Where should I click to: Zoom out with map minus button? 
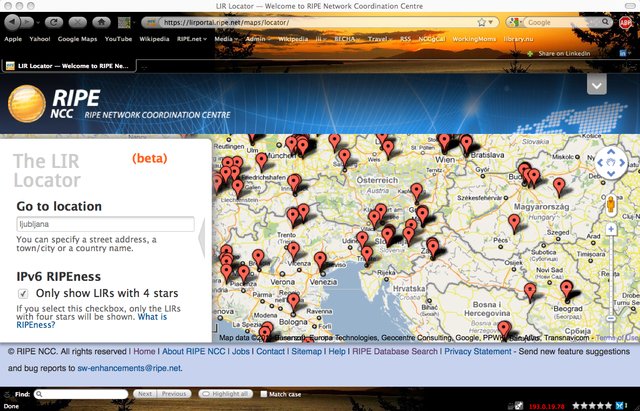pos(611,318)
